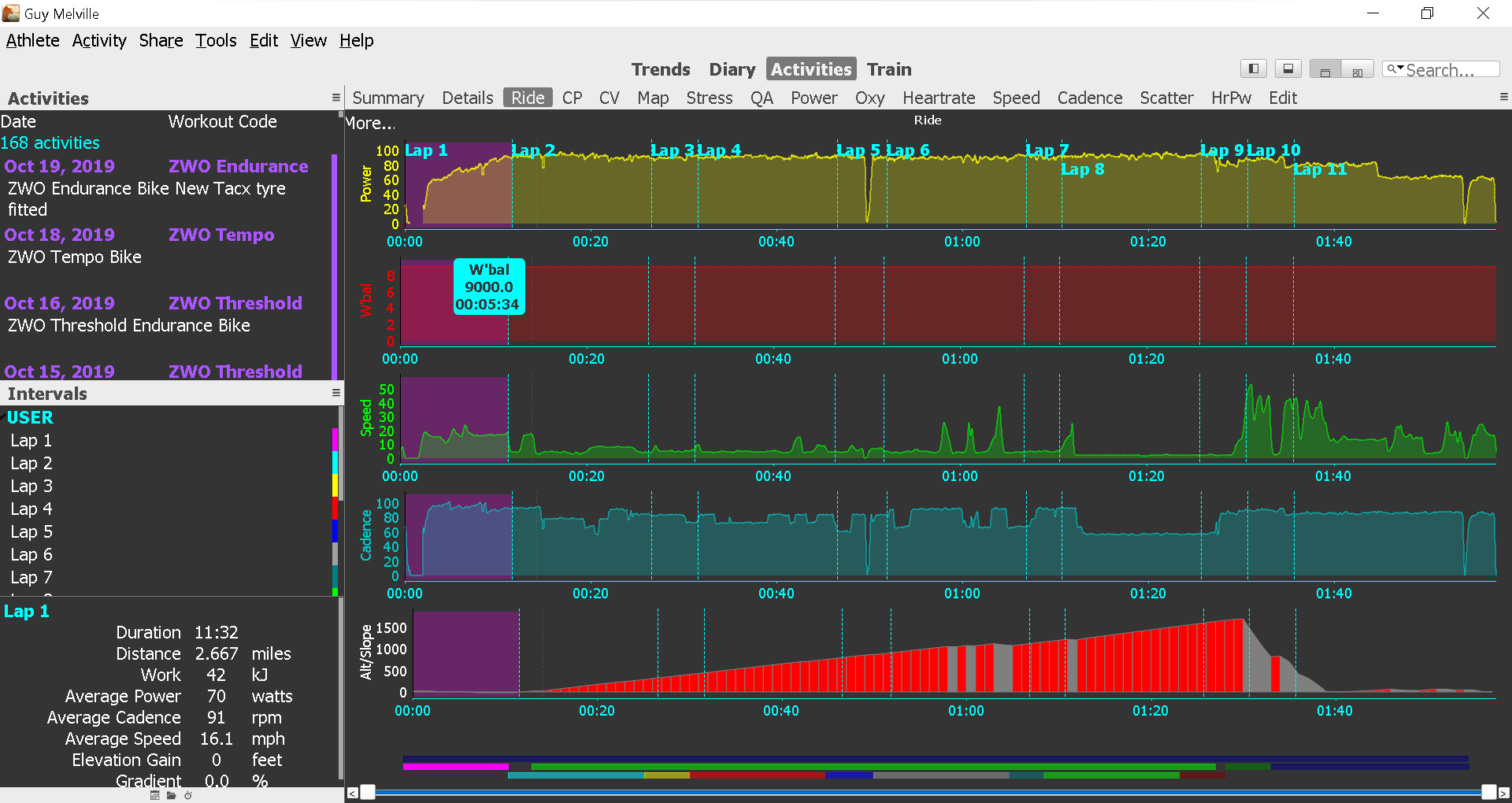
Task: Open the chart options hamburger on the far right
Action: [1504, 97]
